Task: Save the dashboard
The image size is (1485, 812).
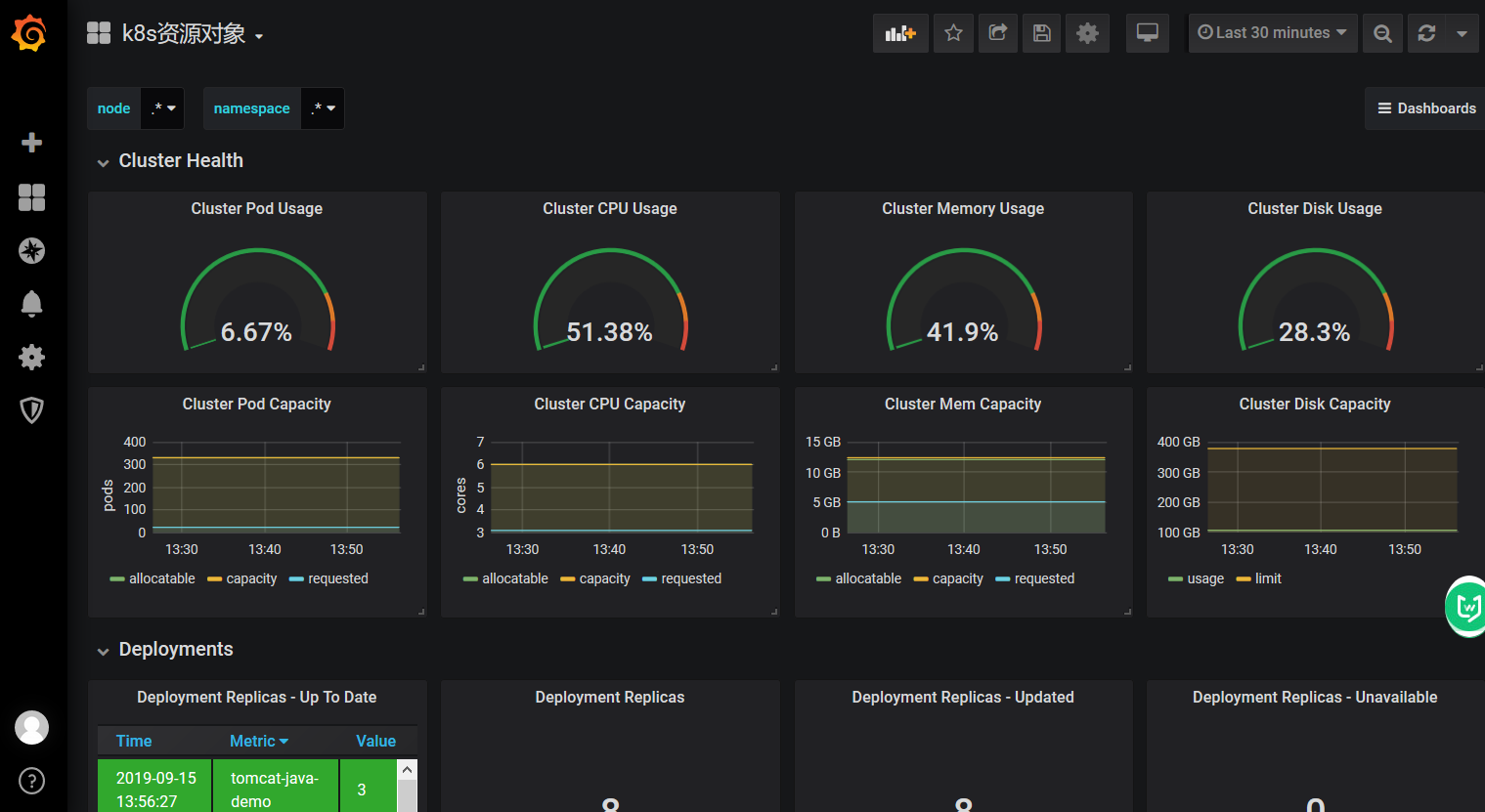Action: tap(1042, 33)
